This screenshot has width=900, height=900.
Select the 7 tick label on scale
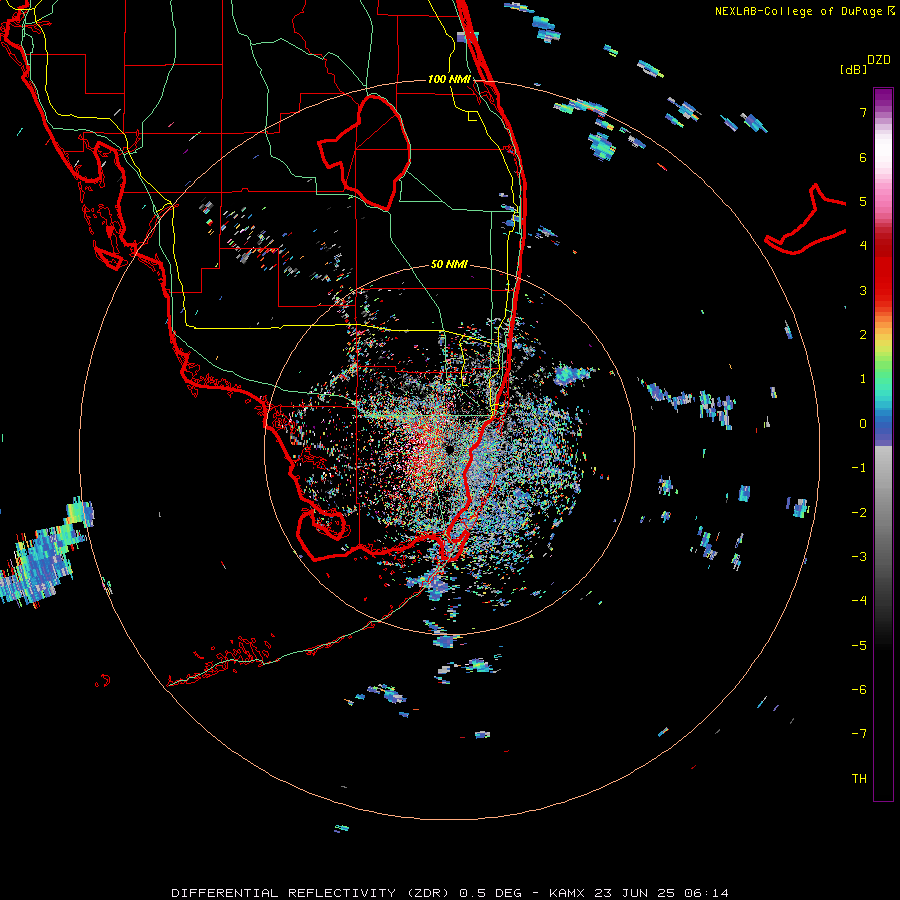pyautogui.click(x=863, y=112)
